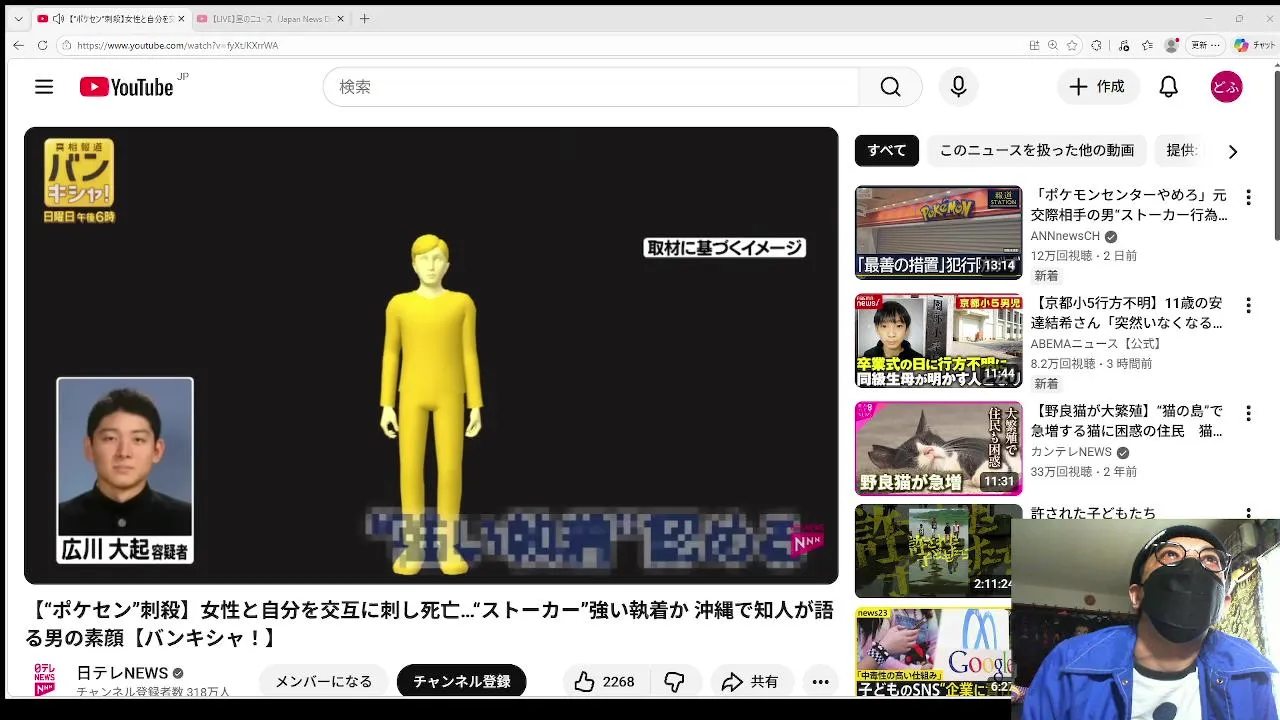The height and width of the screenshot is (720, 1280).
Task: Open the 作成 create menu
Action: click(1098, 87)
